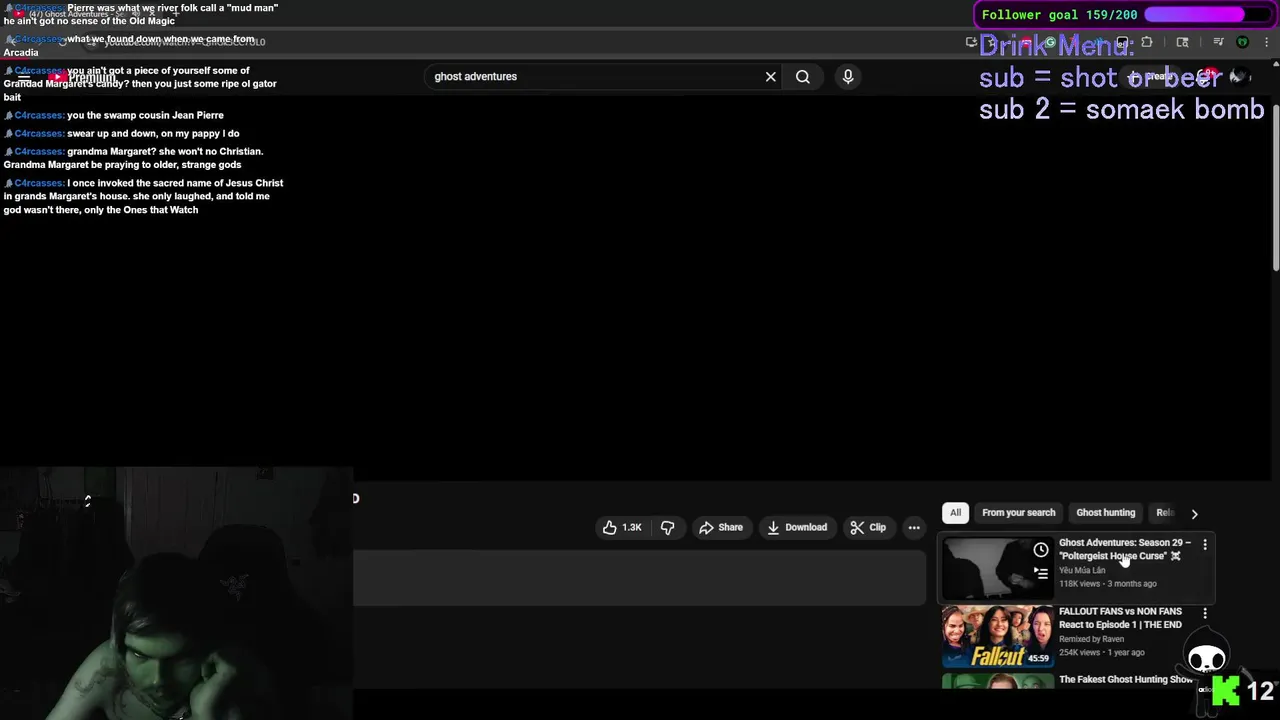Open options for Poltergeist House Curse video

point(1205,545)
